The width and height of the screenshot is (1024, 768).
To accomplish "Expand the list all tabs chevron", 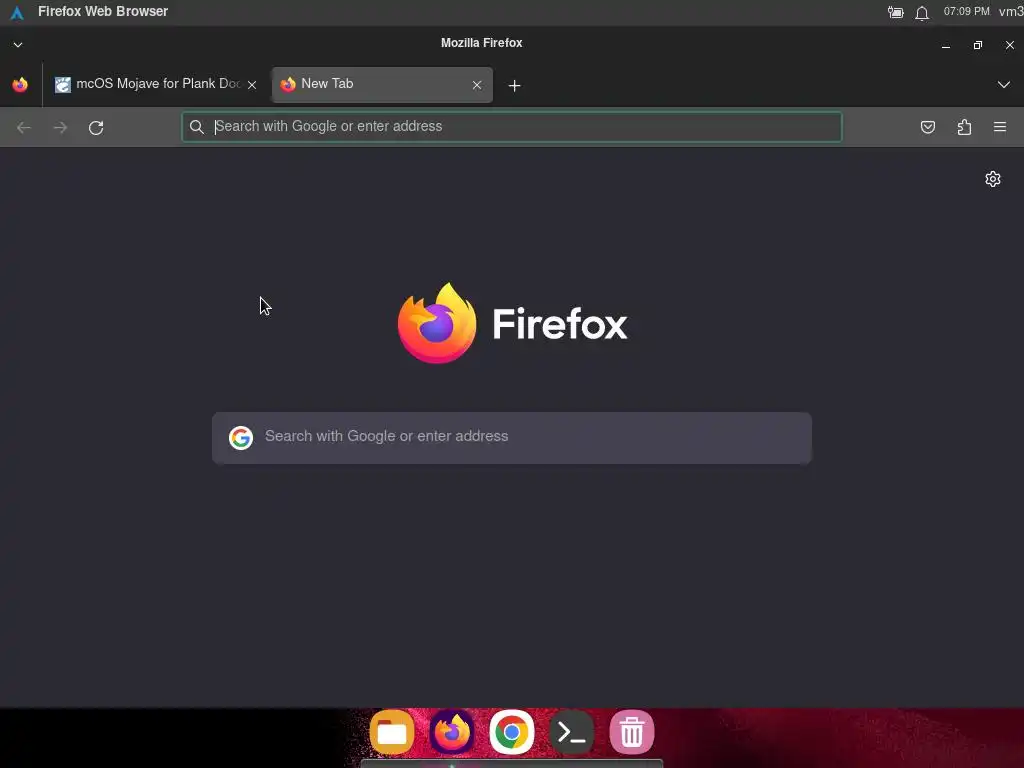I will pos(1003,85).
